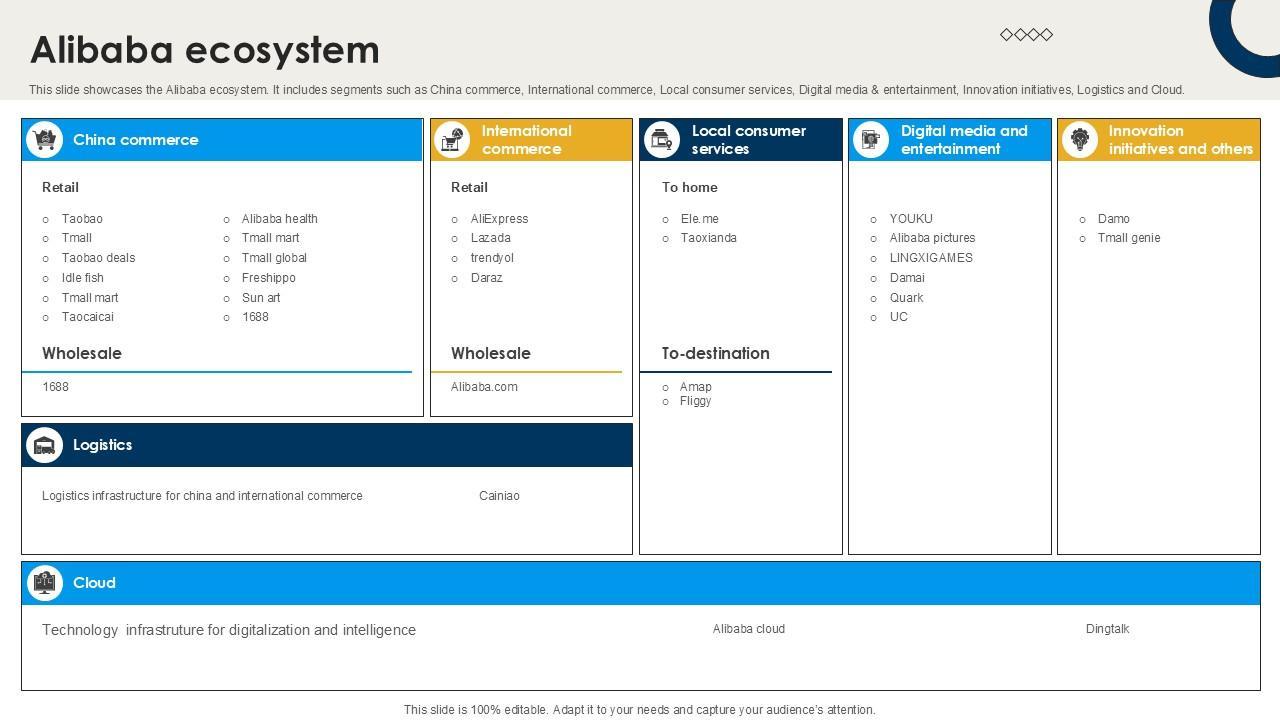
Task: Click the 'Damo' list item
Action: click(x=1114, y=219)
